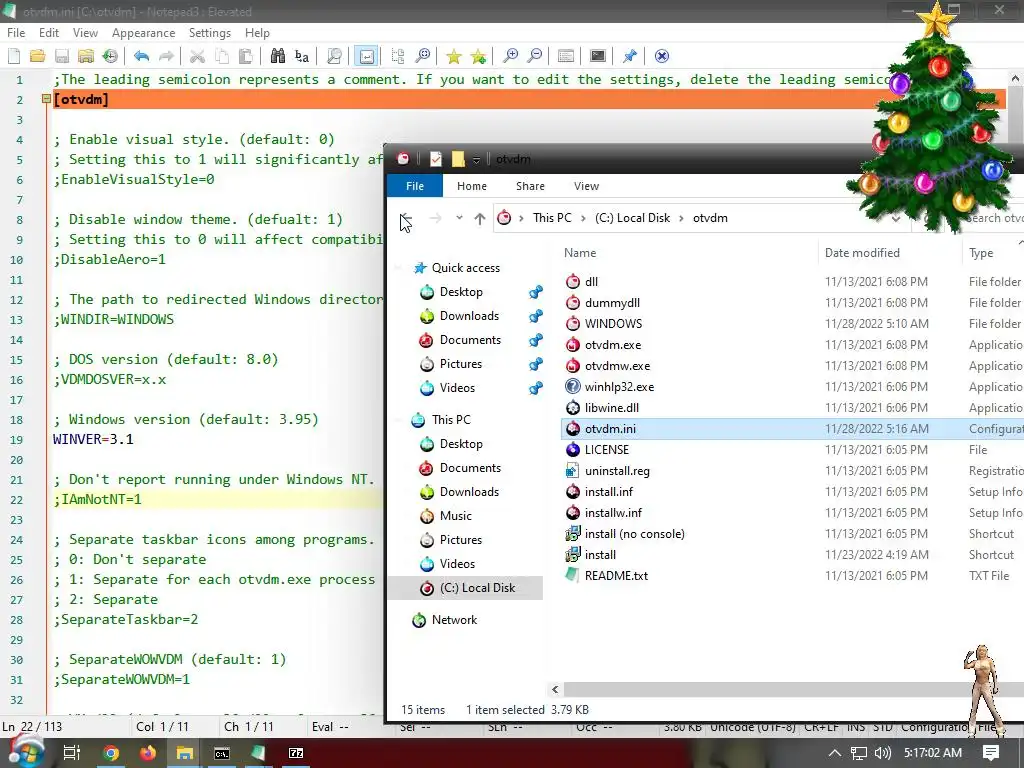
Task: Click the magnifier toolbar icon after the tree icon
Action: [x=423, y=56]
